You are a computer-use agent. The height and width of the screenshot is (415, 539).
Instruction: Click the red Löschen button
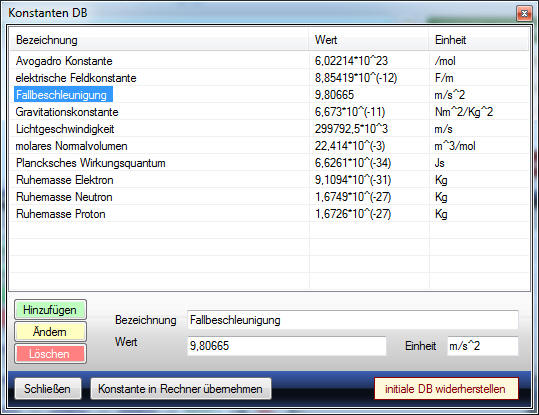[x=50, y=354]
